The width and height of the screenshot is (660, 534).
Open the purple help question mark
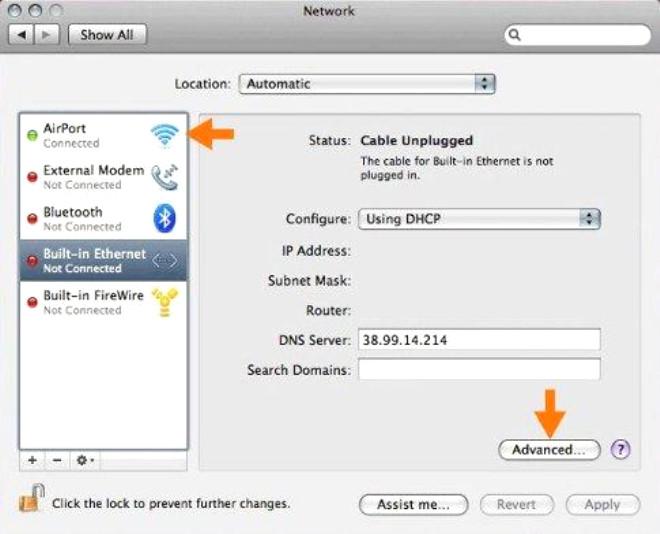coord(620,449)
